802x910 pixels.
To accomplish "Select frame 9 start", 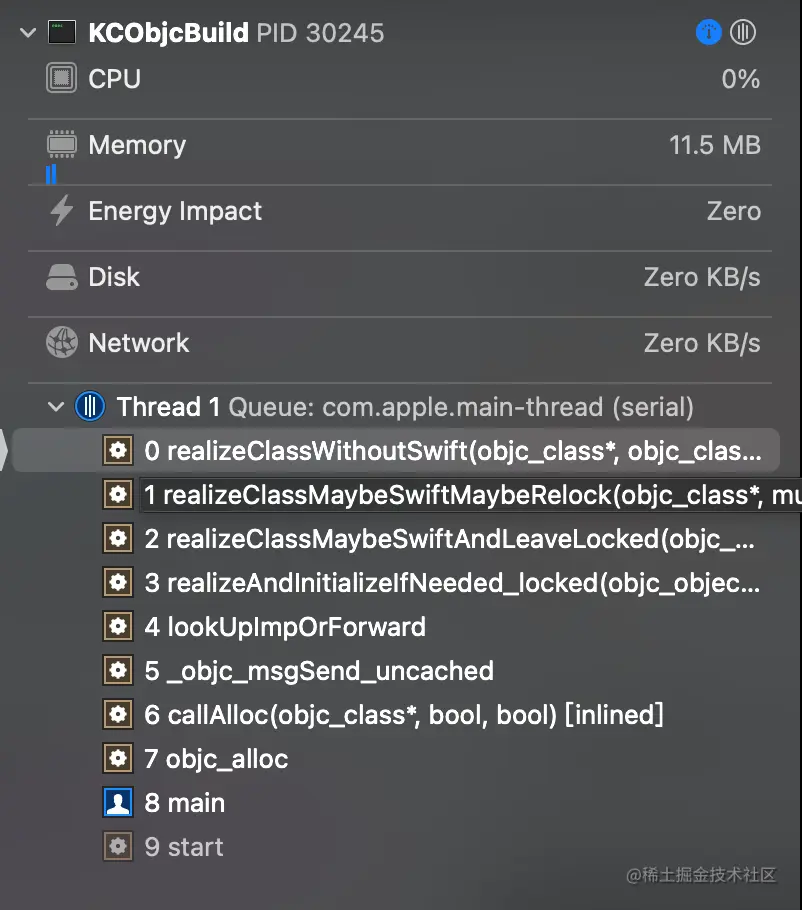I will [163, 847].
